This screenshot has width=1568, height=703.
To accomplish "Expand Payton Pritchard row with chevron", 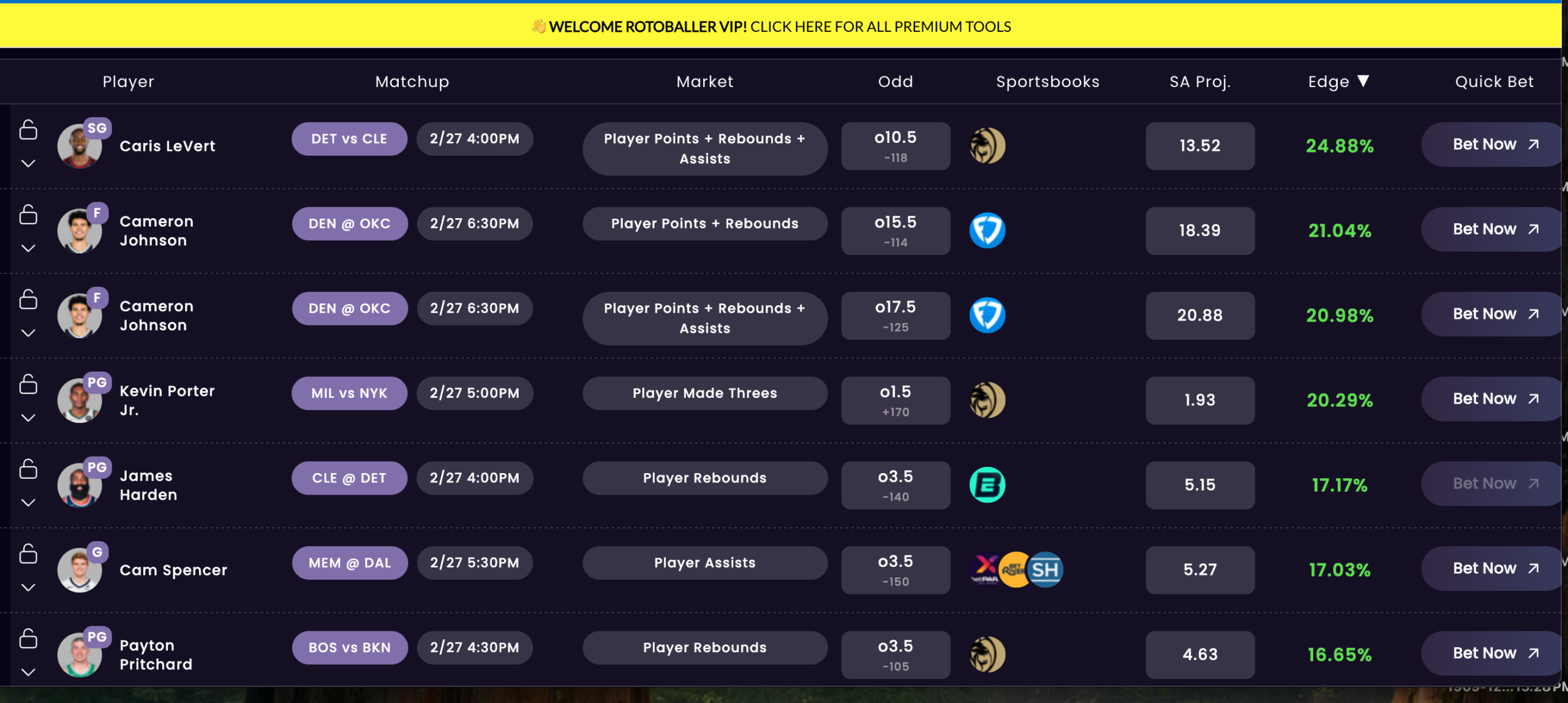I will coord(28,672).
